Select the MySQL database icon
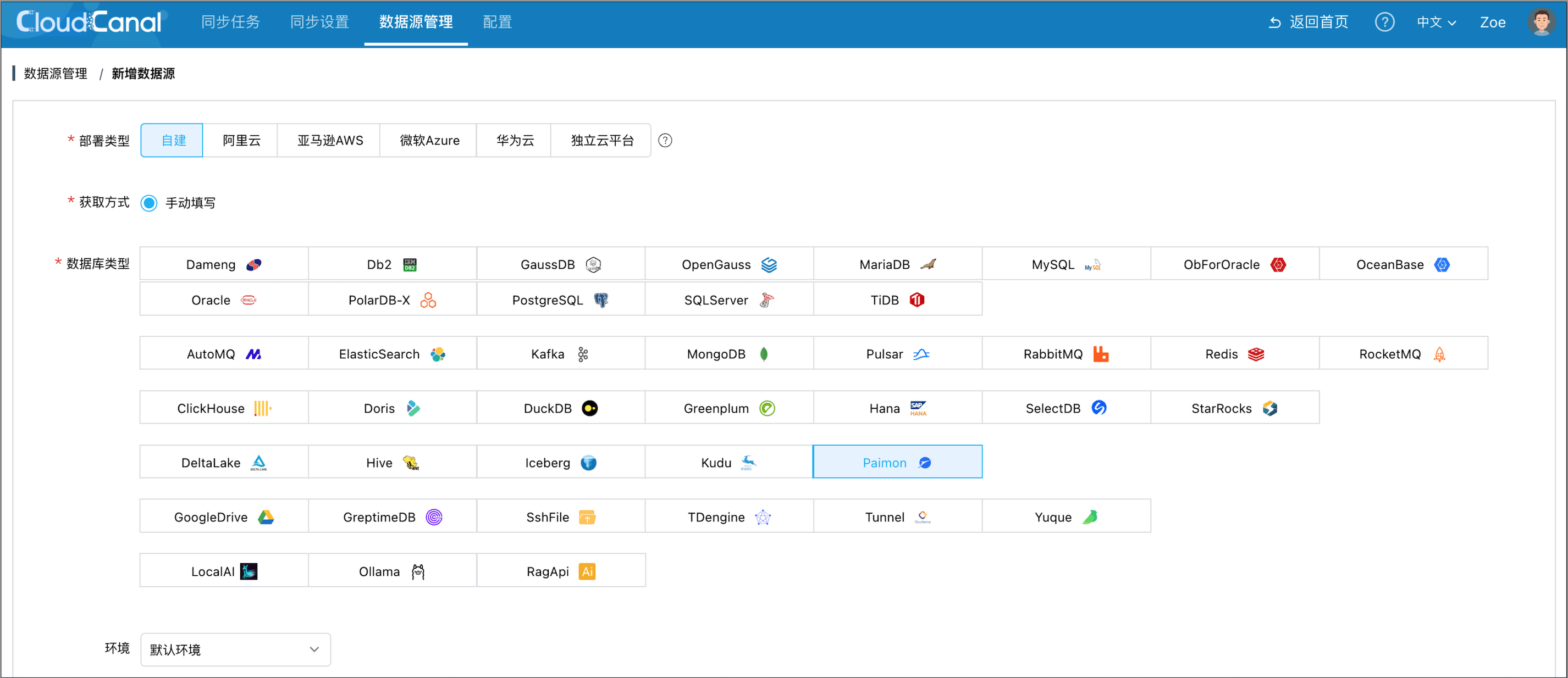This screenshot has height=678, width=1568. click(x=1092, y=265)
